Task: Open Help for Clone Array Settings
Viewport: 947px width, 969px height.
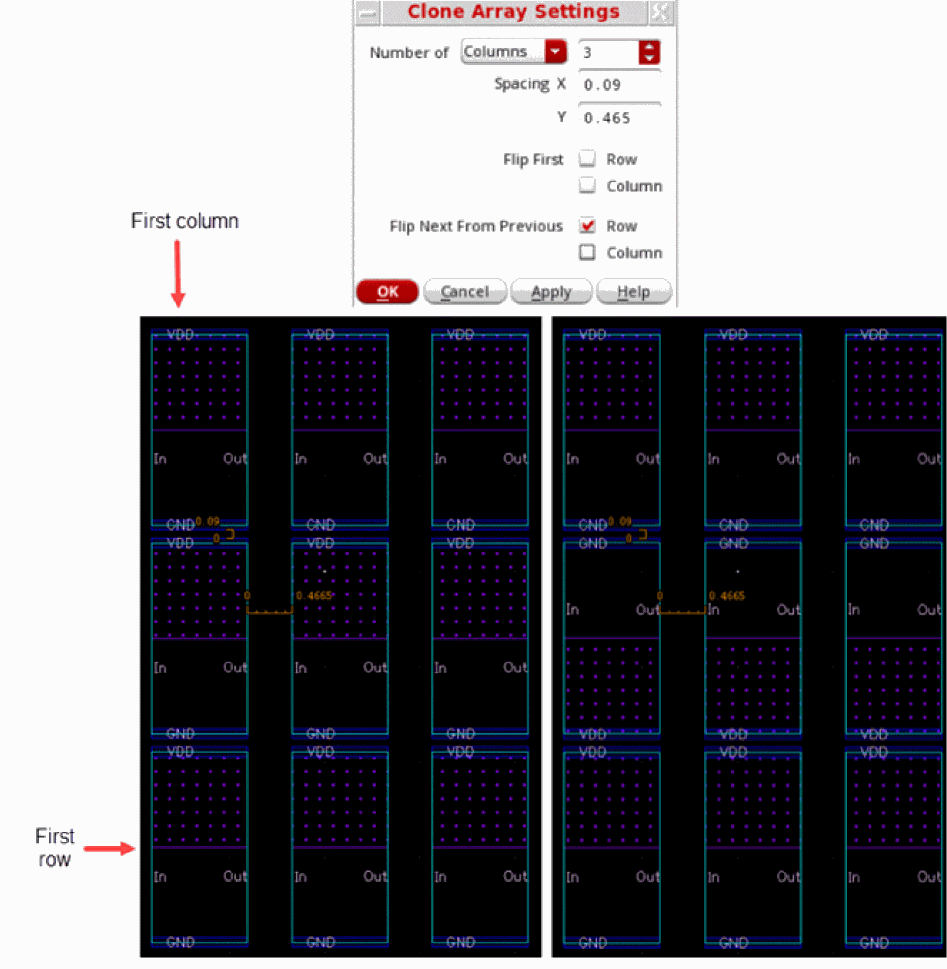Action: coord(634,292)
